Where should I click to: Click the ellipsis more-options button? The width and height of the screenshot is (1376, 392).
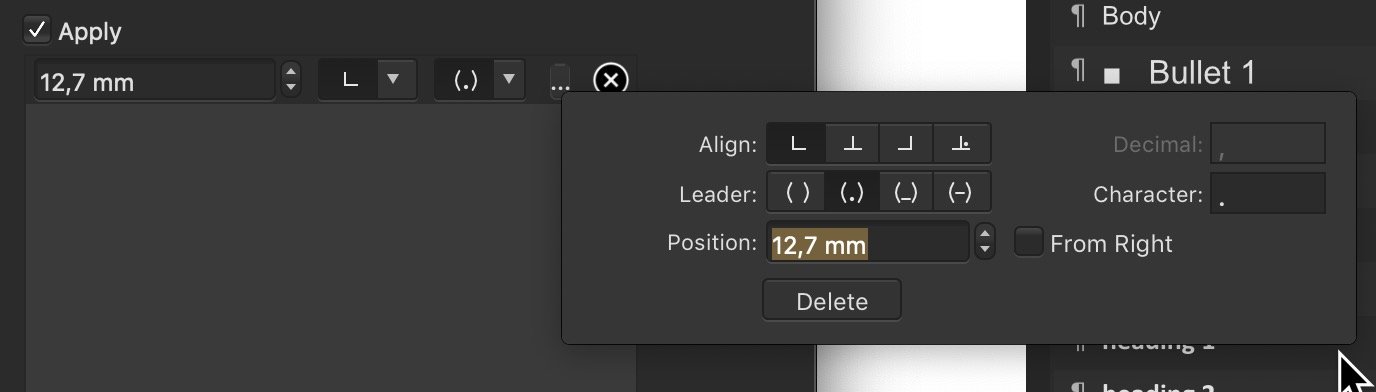[560, 80]
